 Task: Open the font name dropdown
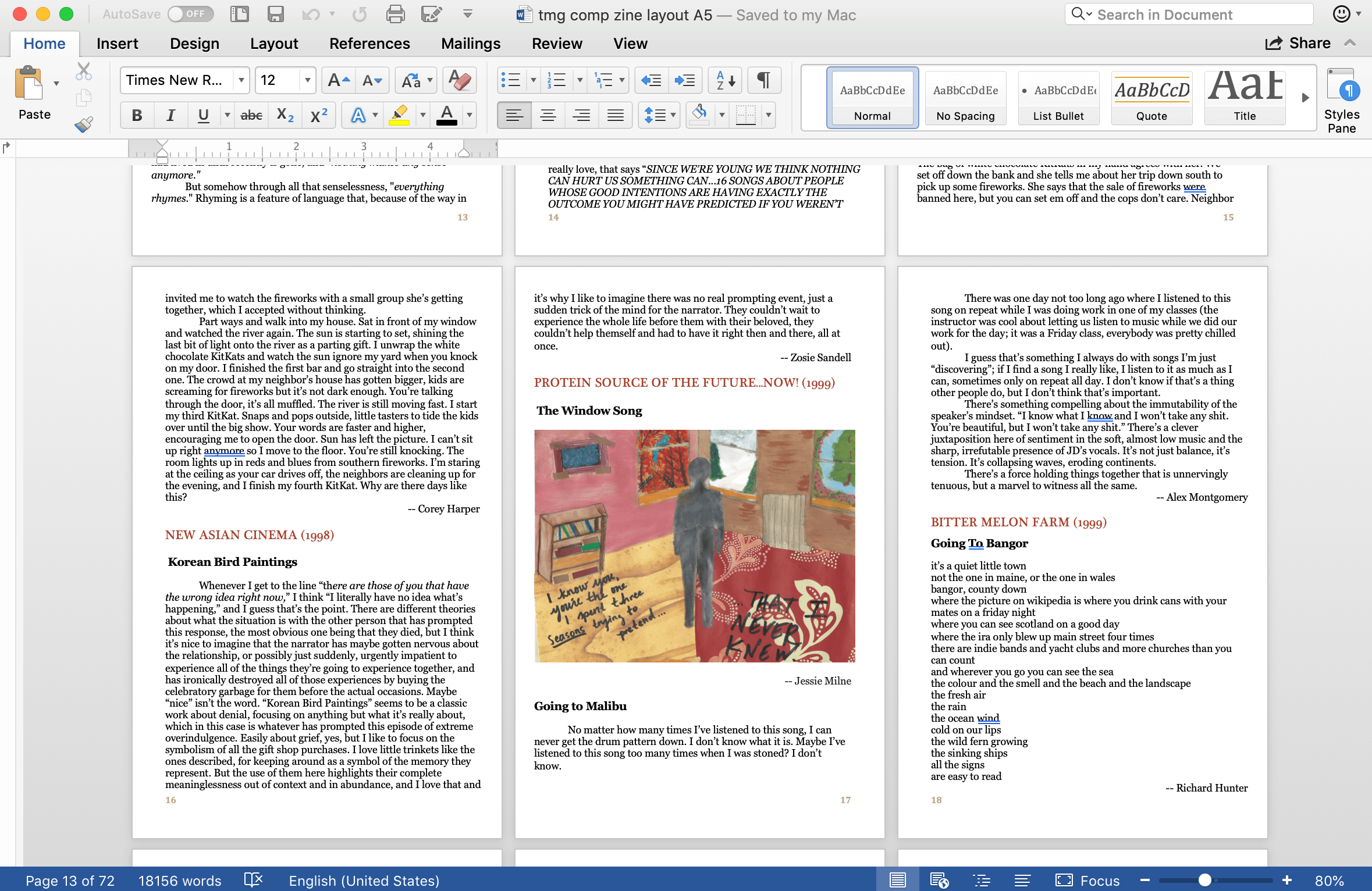click(241, 80)
